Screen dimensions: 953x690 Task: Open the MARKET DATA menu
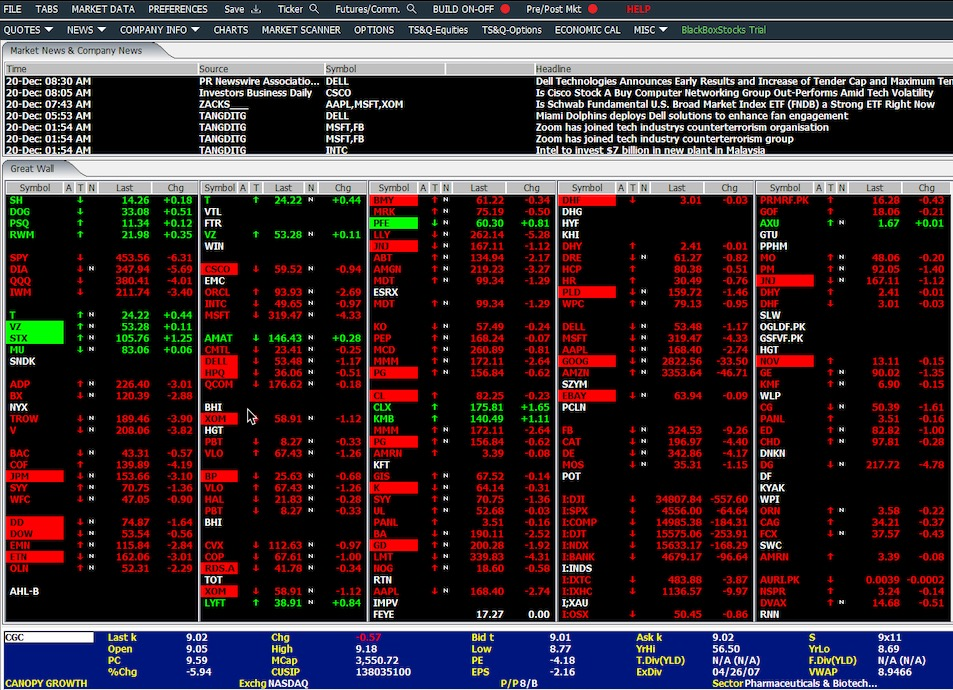tap(103, 9)
